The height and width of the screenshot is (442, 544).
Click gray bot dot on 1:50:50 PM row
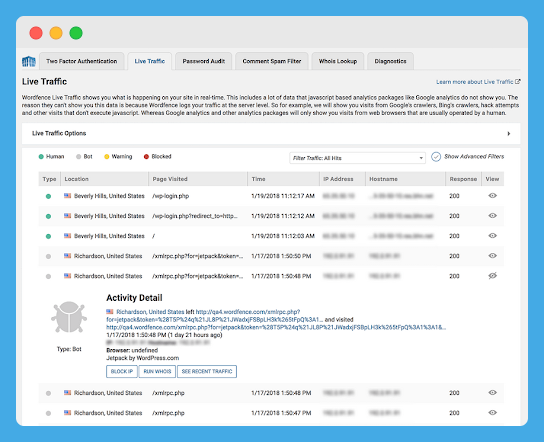[x=48, y=256]
